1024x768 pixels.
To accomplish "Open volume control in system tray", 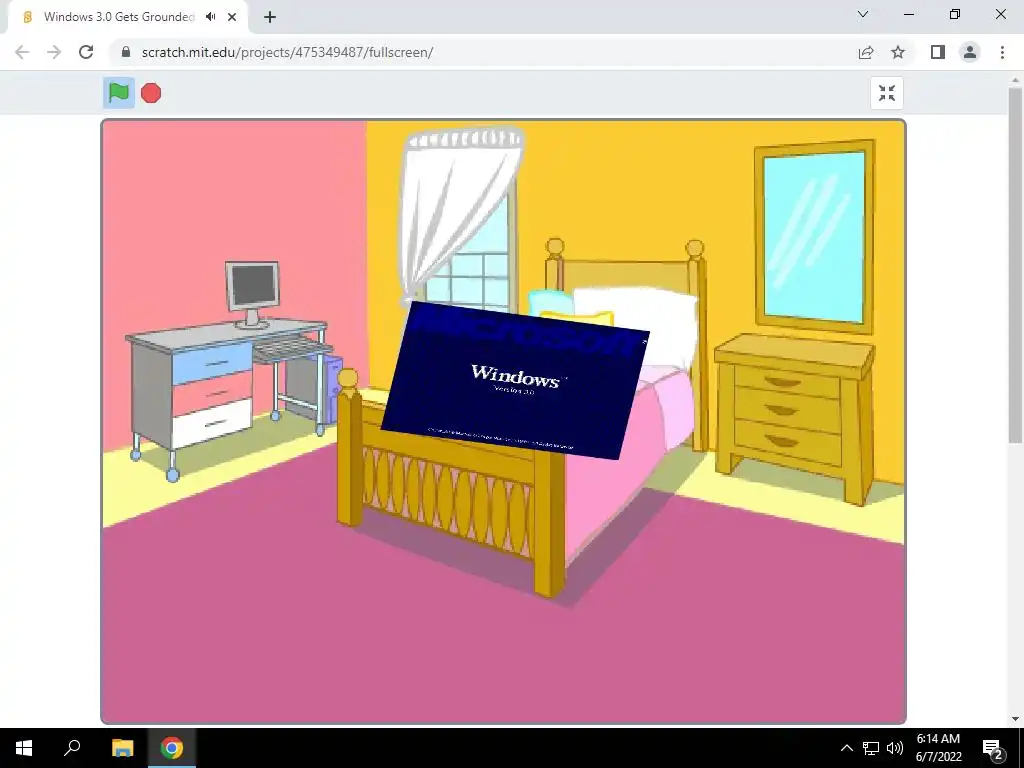I will pos(895,748).
